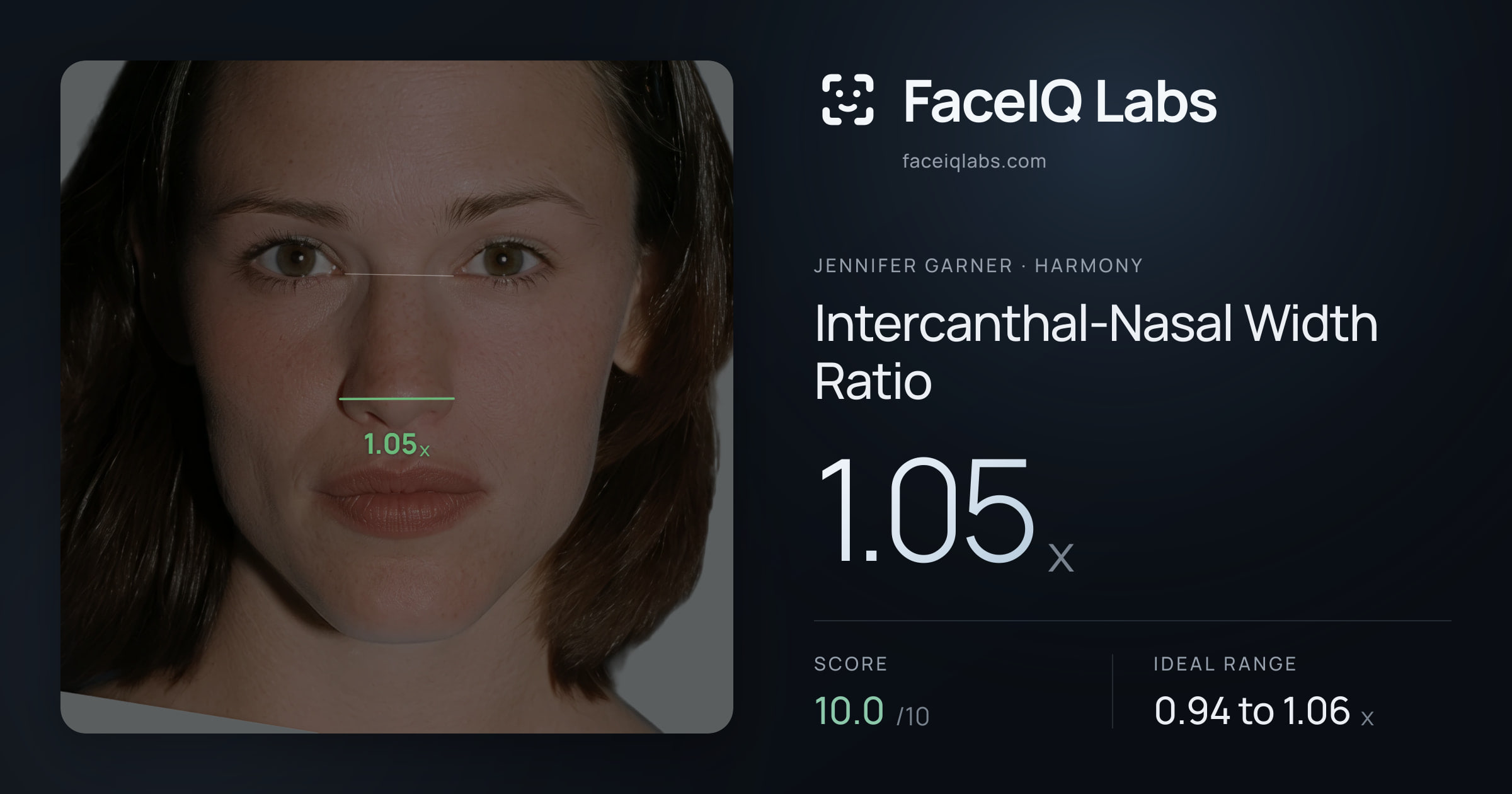Click the green 1.05x label on the face
This screenshot has height=794, width=1512.
(x=397, y=444)
